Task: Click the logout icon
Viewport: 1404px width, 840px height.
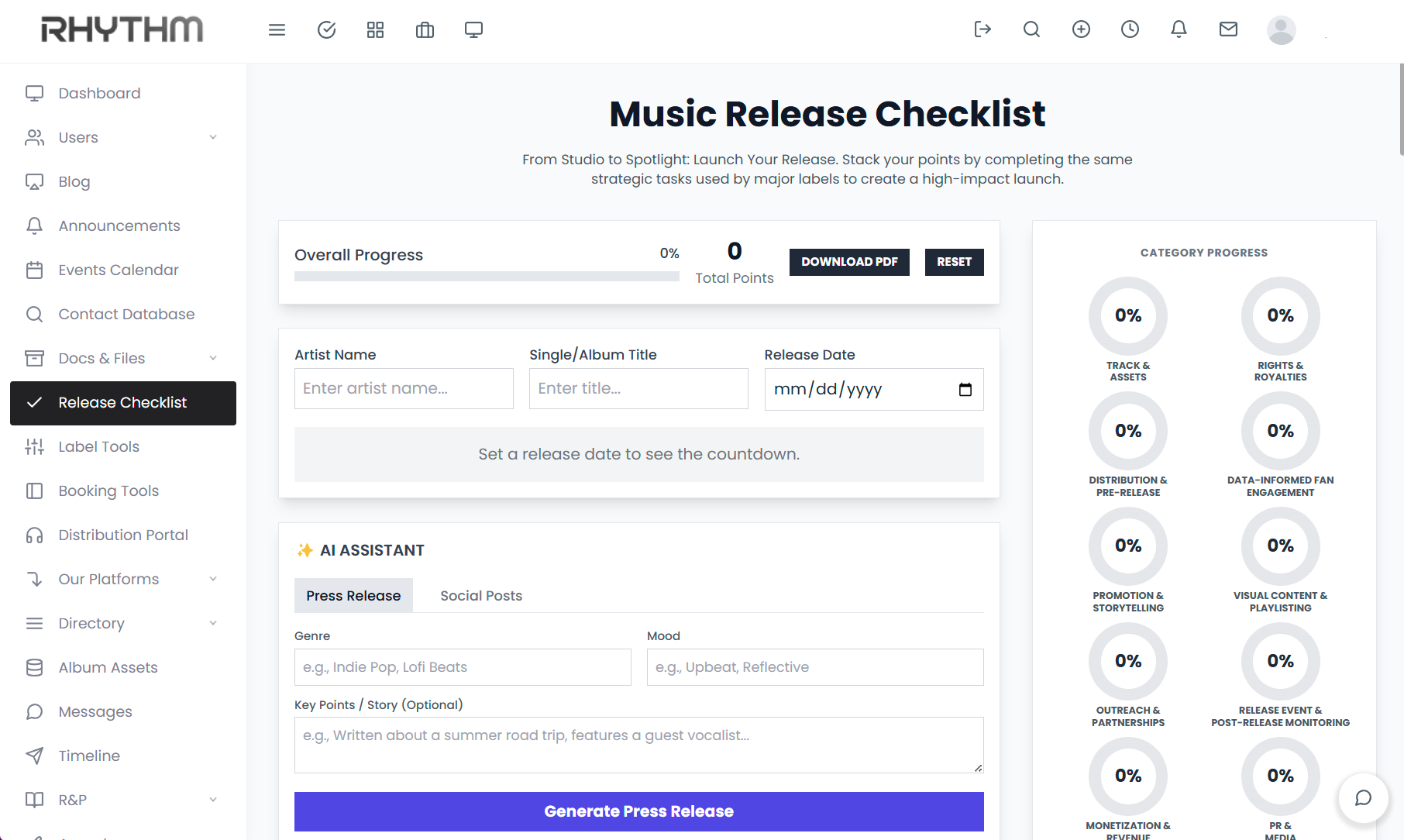Action: (x=982, y=29)
